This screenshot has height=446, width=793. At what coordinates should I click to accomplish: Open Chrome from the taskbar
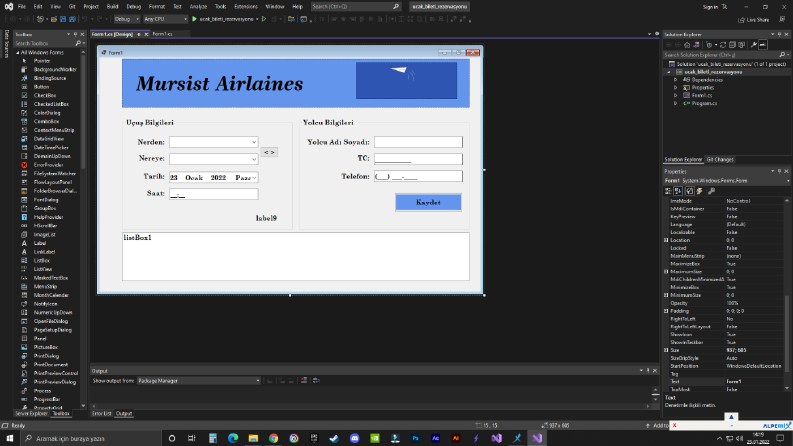click(274, 438)
